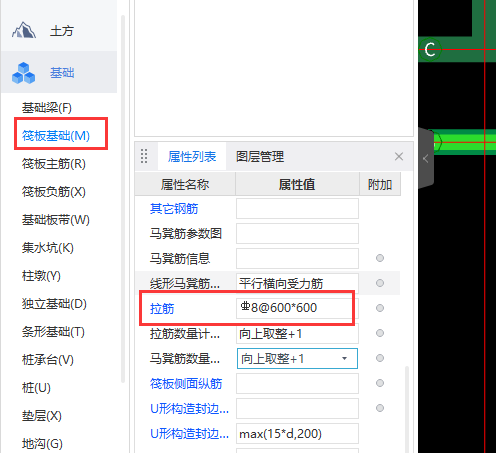
Task: Toggle 附加 option for 马凳筋信息
Action: pyautogui.click(x=380, y=258)
